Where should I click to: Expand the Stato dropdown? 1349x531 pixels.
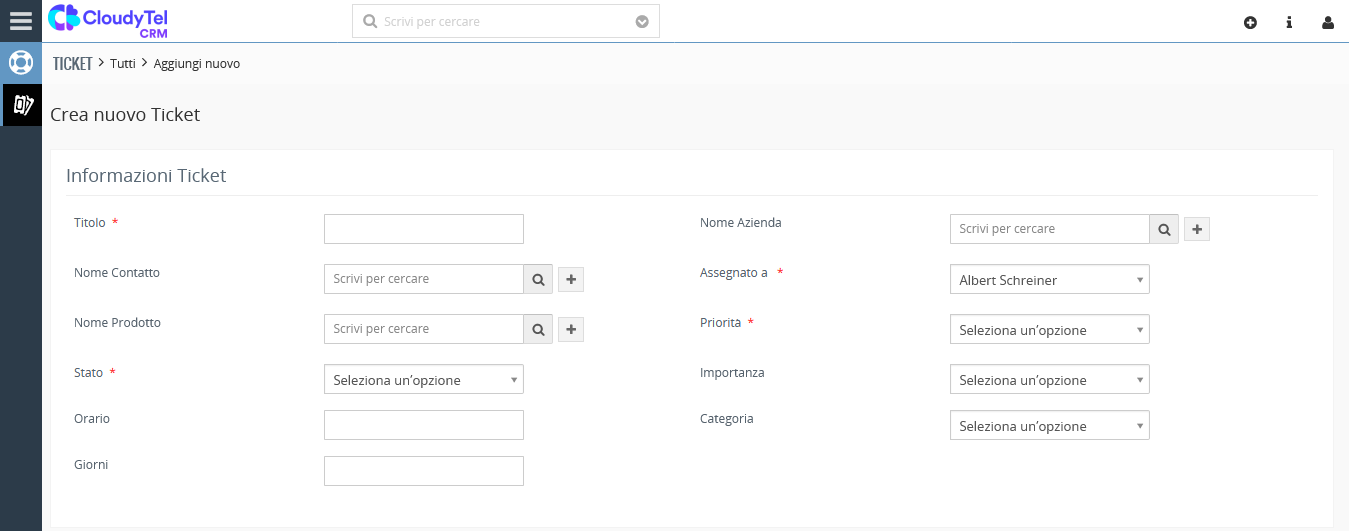click(x=423, y=380)
